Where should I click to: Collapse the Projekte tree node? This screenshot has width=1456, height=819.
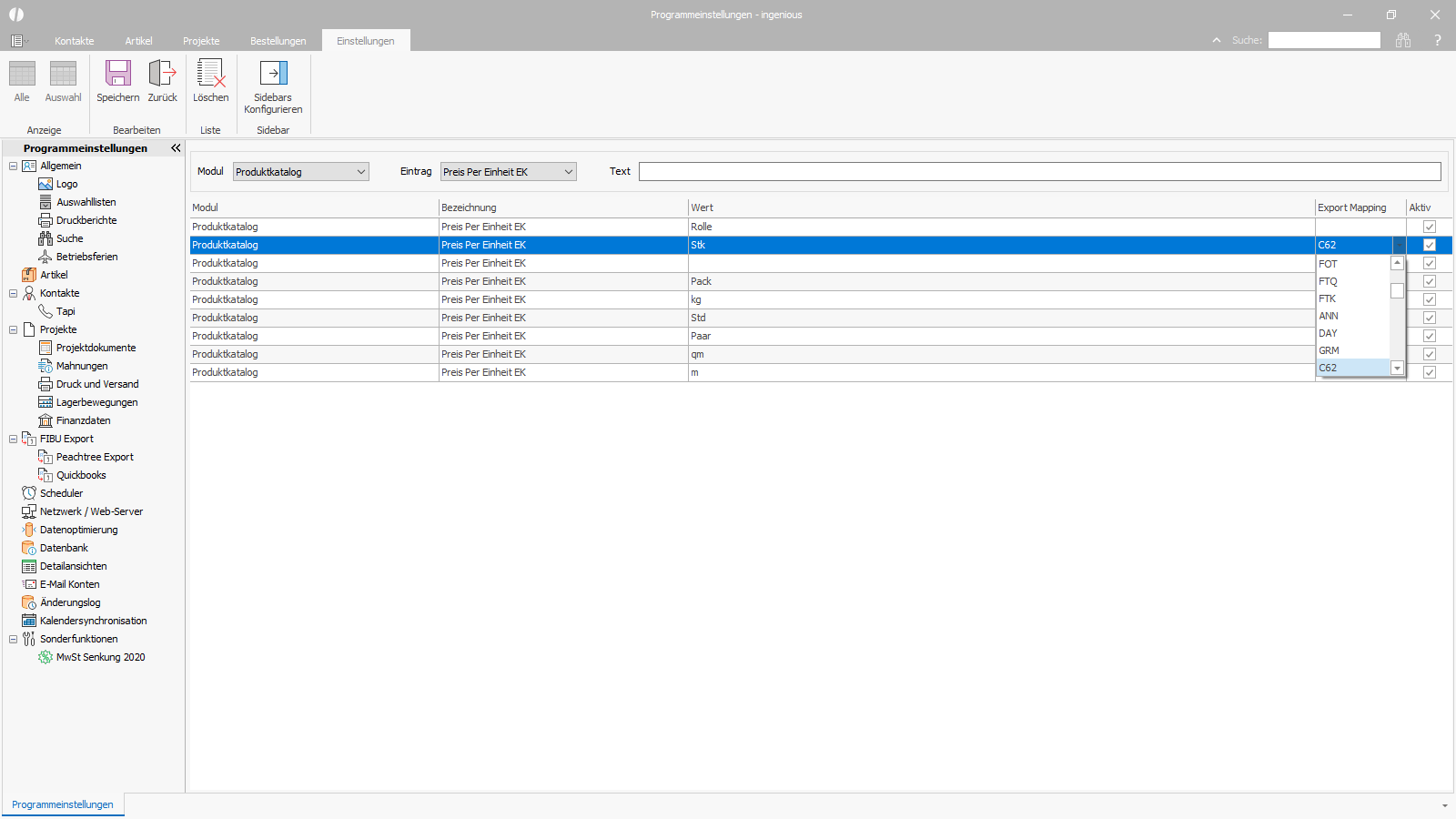coord(13,329)
